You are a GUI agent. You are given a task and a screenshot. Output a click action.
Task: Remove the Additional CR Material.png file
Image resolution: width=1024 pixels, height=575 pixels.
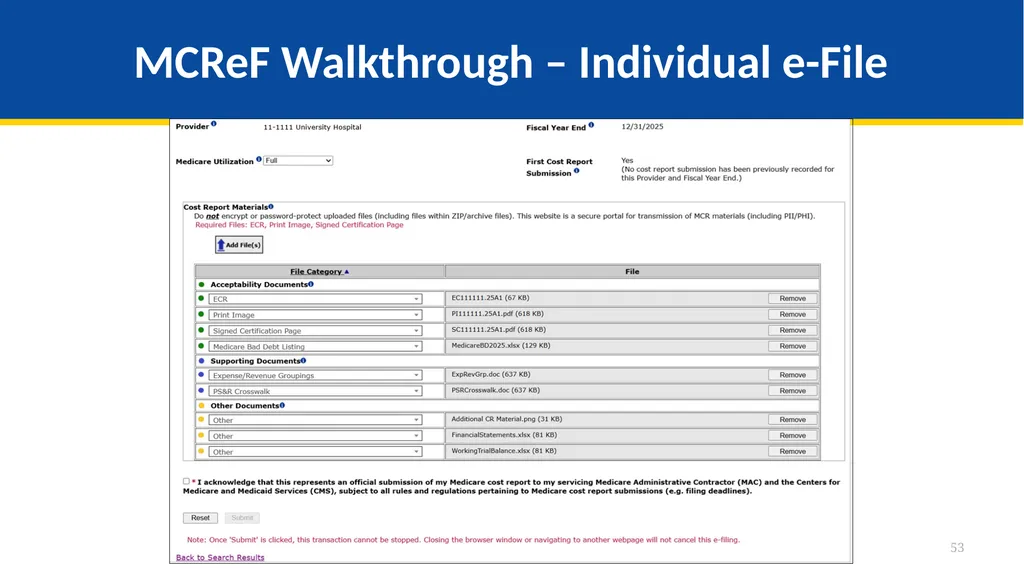click(x=792, y=419)
